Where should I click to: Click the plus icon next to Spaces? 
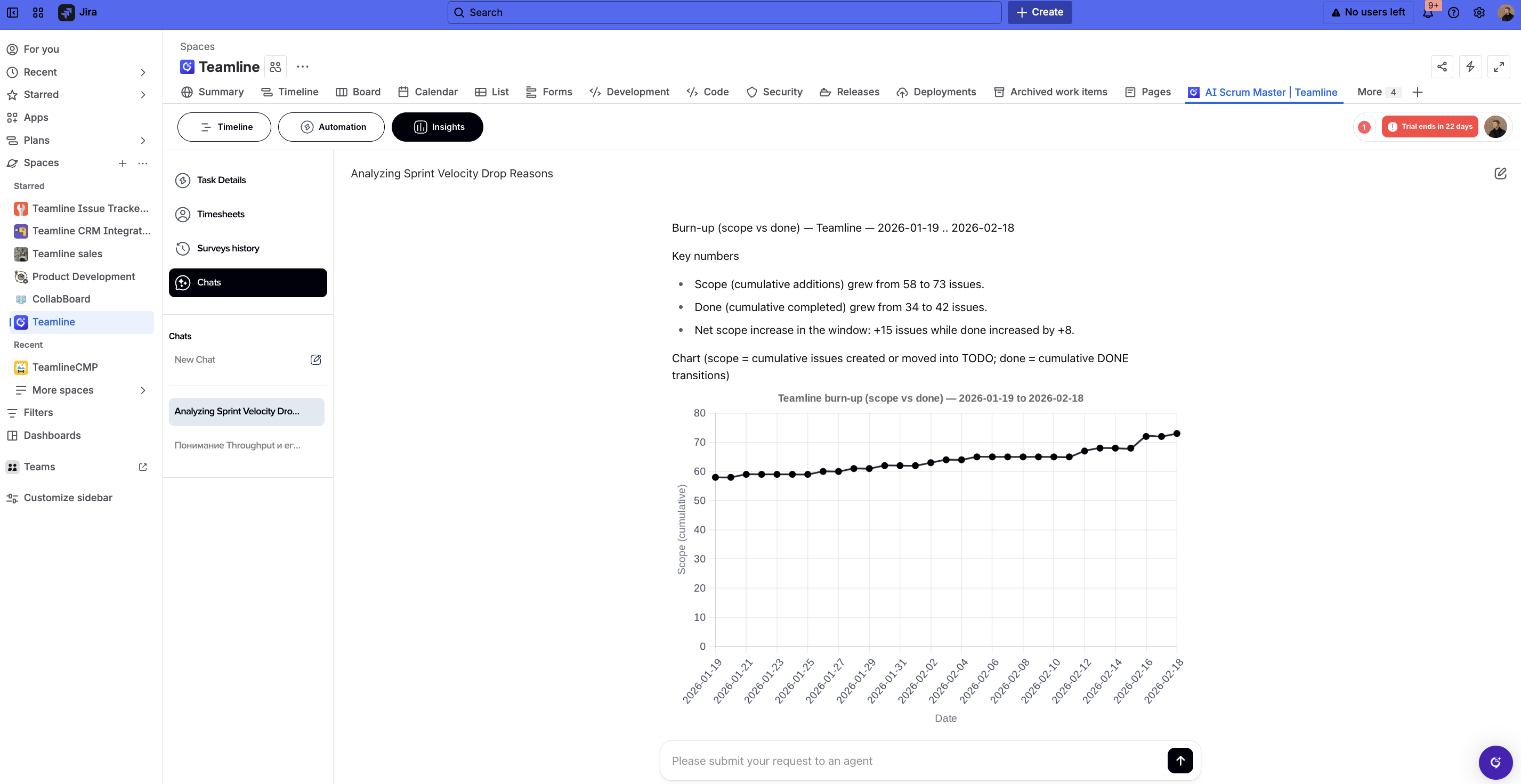coord(122,163)
